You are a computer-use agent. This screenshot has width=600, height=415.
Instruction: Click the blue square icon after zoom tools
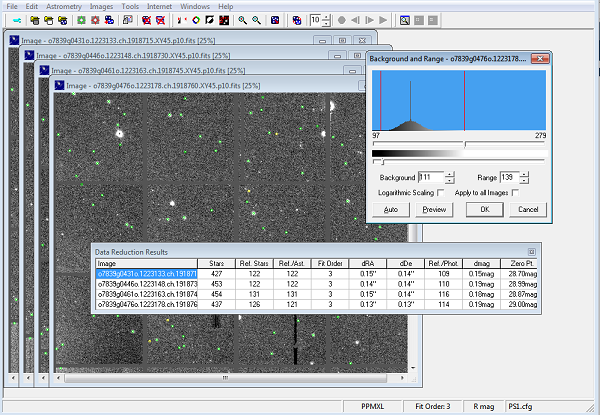[x=275, y=21]
